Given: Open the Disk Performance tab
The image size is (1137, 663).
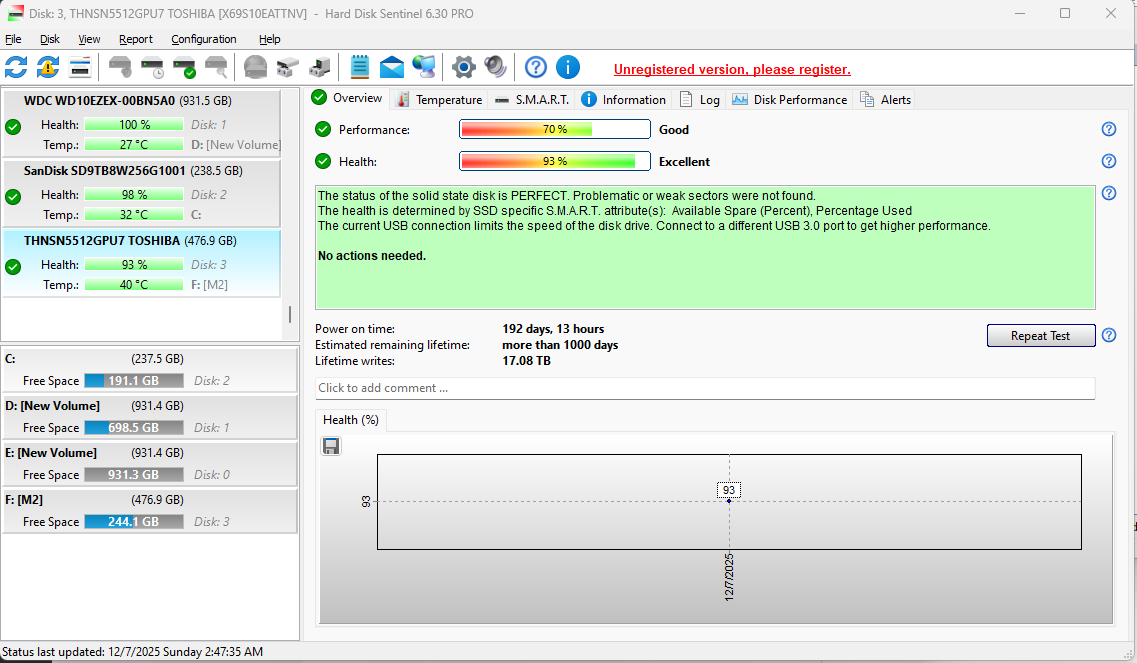Looking at the screenshot, I should (x=790, y=99).
